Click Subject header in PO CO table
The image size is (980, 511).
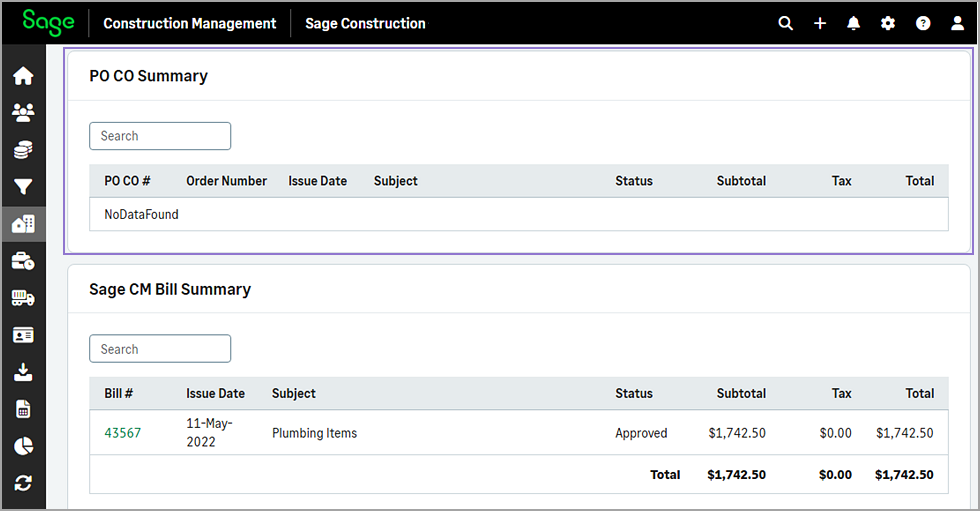point(396,181)
